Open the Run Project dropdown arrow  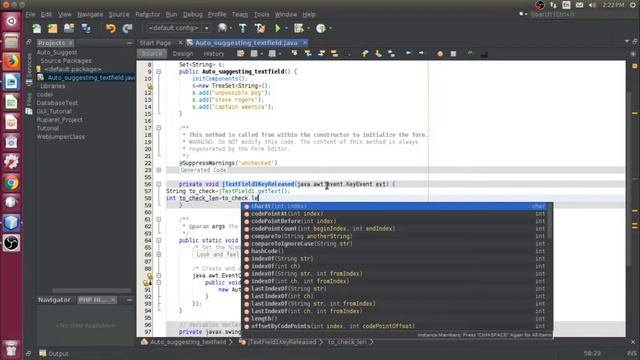point(286,28)
